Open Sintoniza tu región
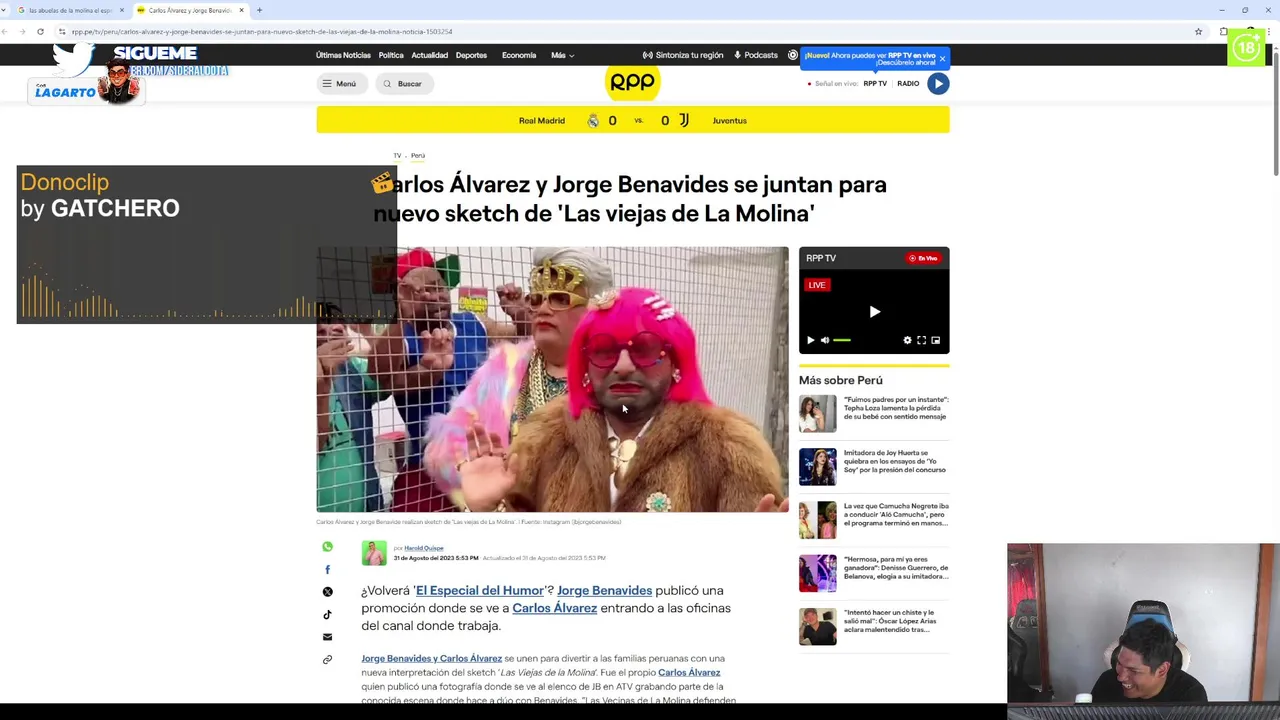The width and height of the screenshot is (1280, 720). (x=683, y=55)
